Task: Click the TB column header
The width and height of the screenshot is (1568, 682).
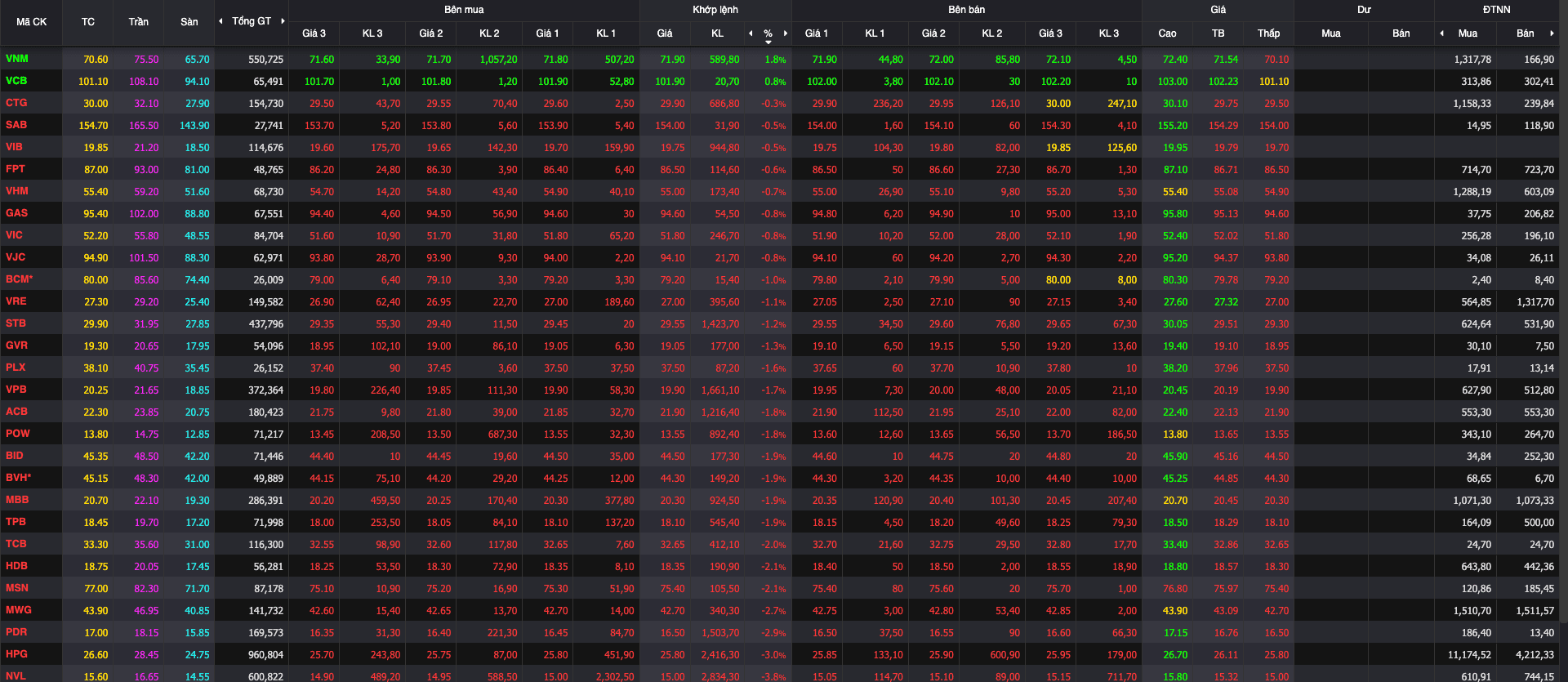Action: 1218,33
